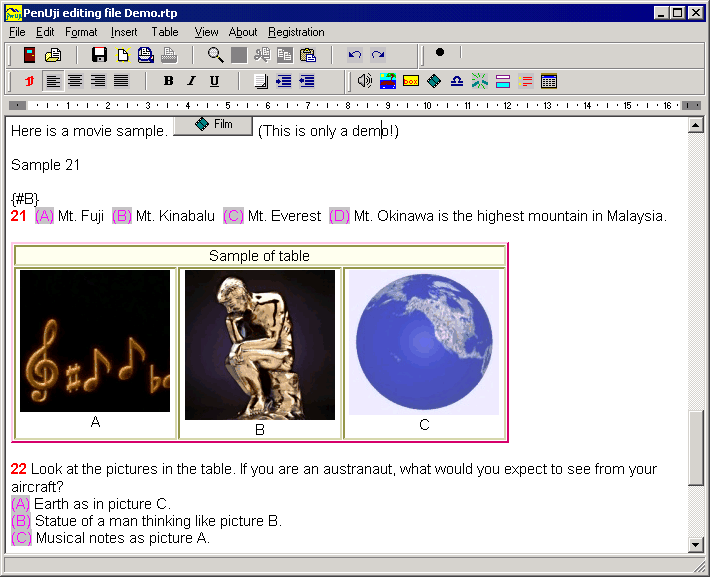
Task: Toggle underline formatting
Action: (x=214, y=81)
